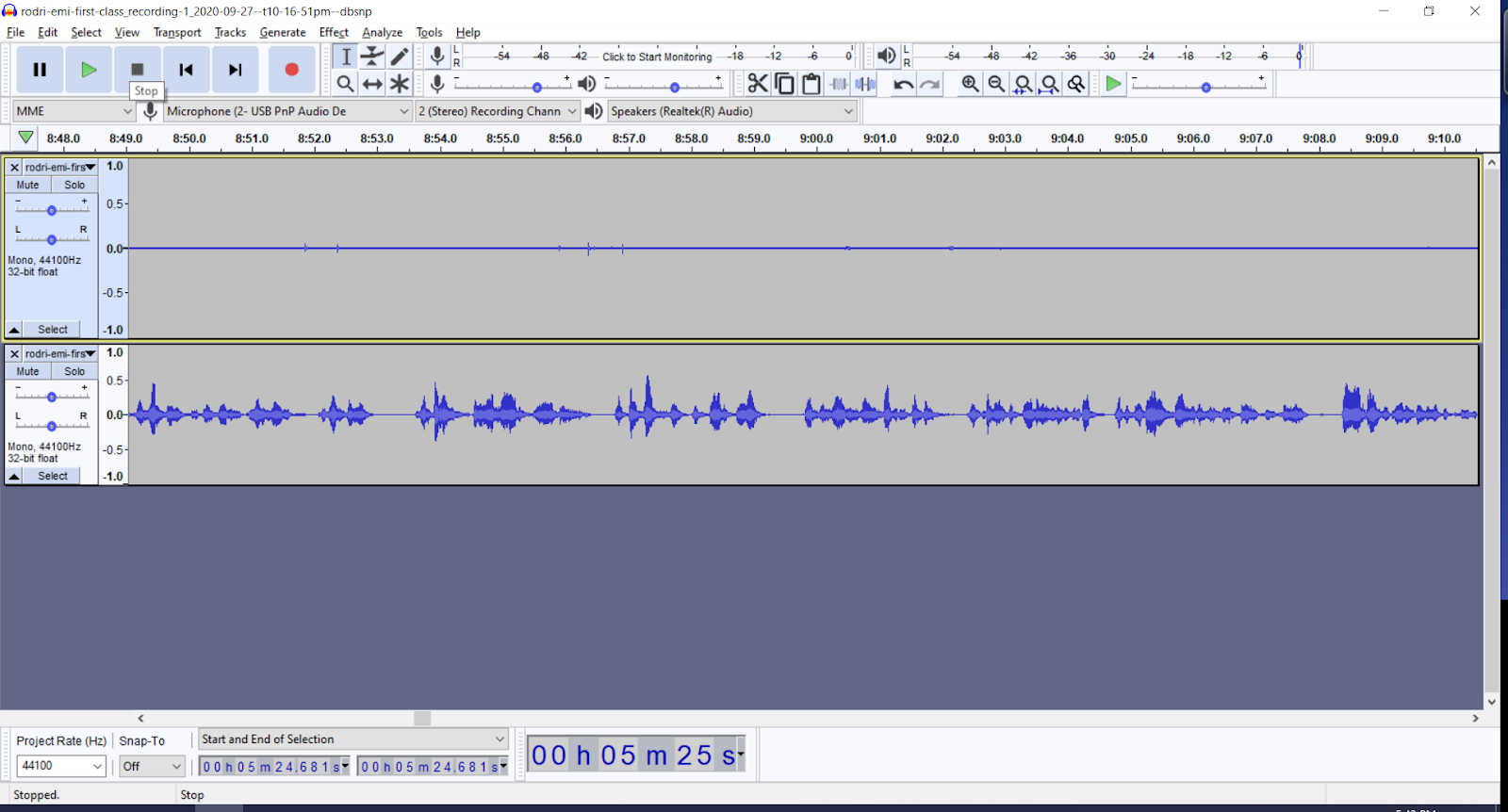Click the Zoom In magnifier button
Viewport: 1508px width, 812px height.
point(970,84)
